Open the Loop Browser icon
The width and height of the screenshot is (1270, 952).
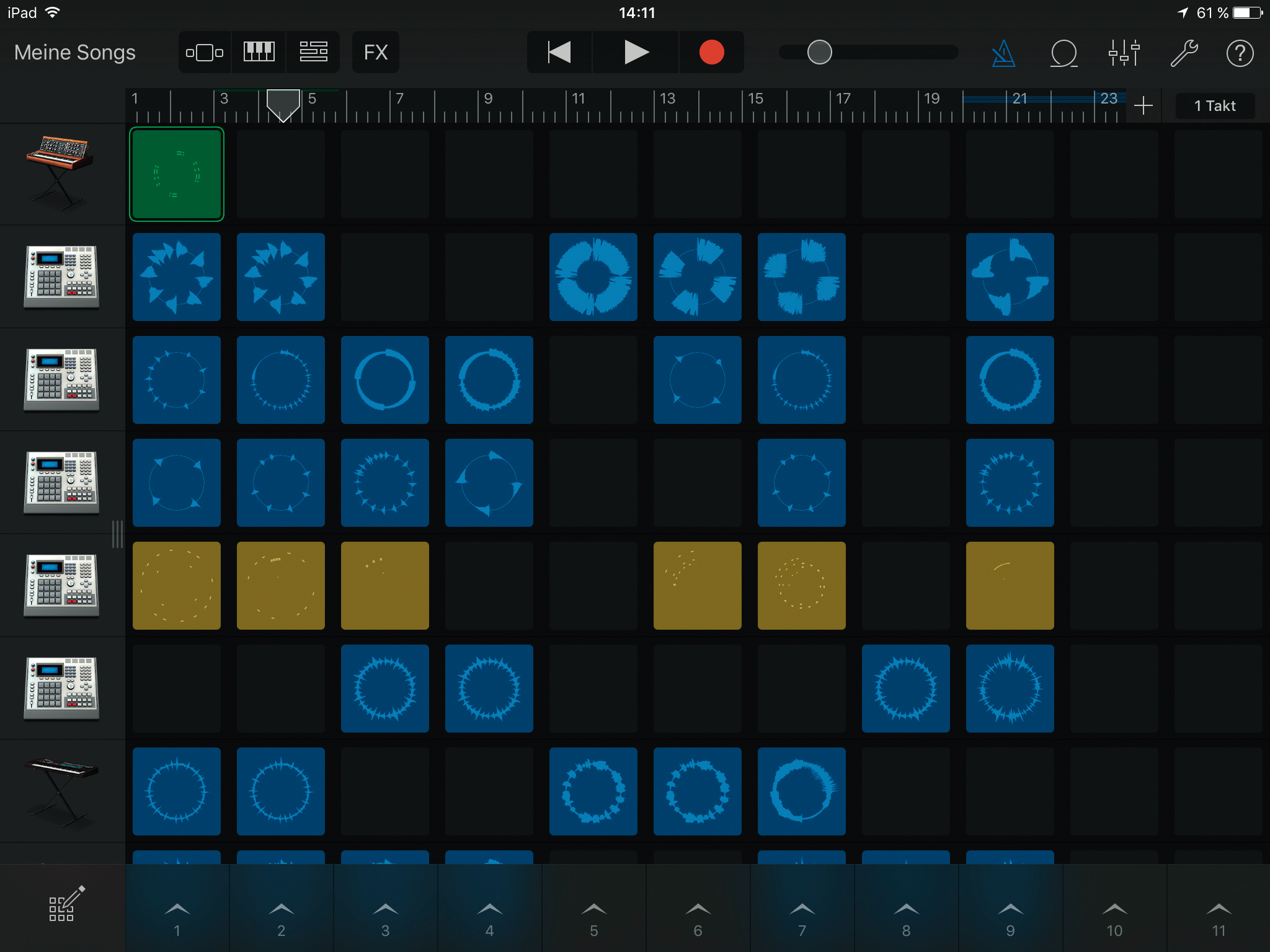point(1064,53)
